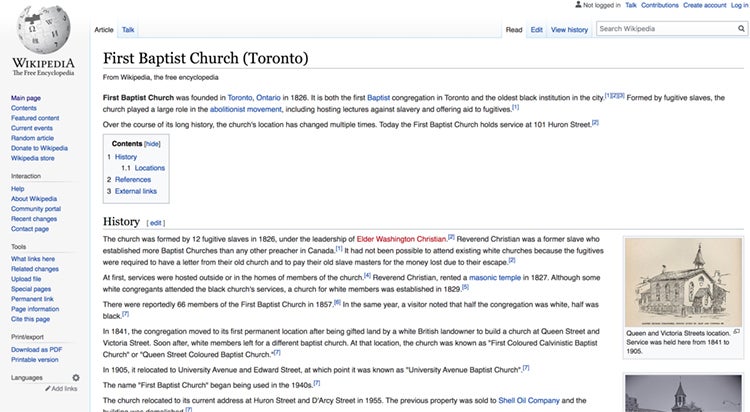750x412 pixels.
Task: Click the edit link beside History heading
Action: [156, 222]
